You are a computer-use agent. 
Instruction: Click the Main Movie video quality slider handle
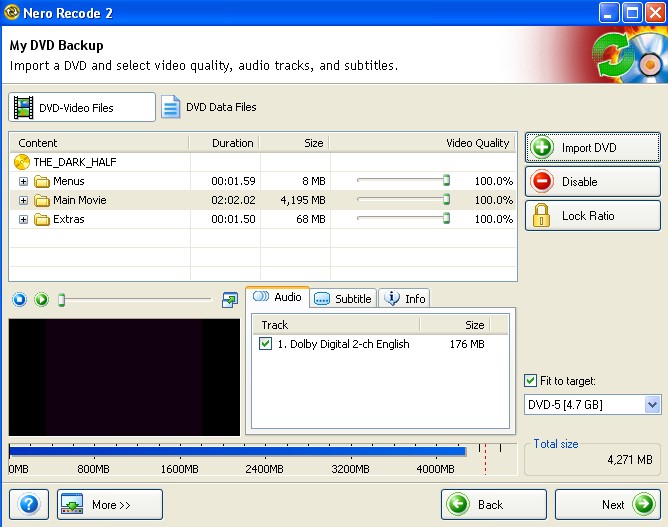(x=446, y=199)
